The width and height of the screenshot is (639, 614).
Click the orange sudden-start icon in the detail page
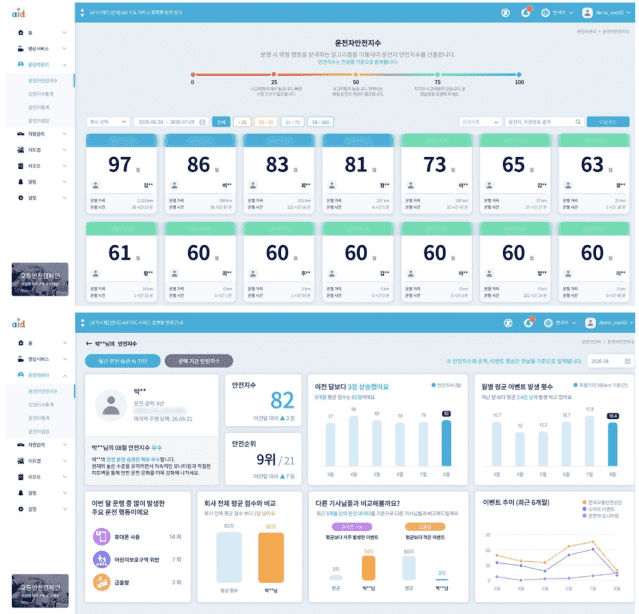point(101,582)
